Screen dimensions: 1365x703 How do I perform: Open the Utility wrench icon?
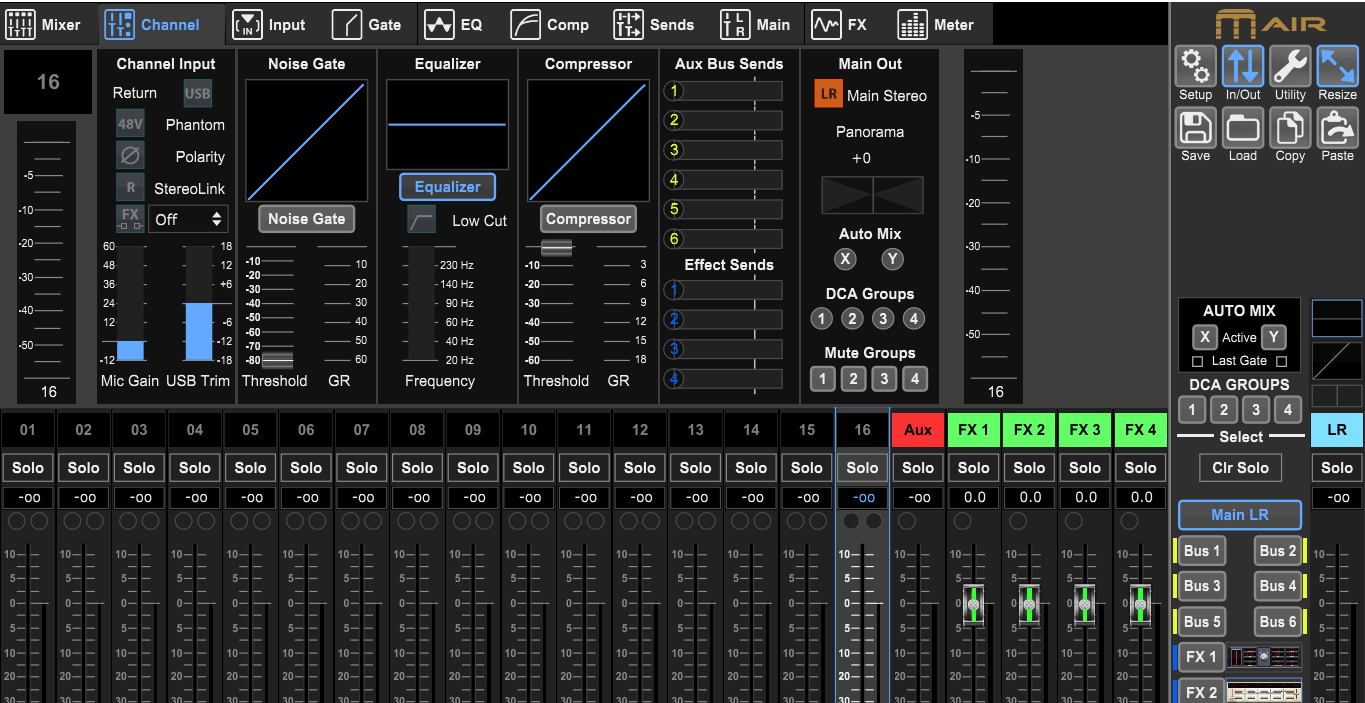click(x=1290, y=66)
